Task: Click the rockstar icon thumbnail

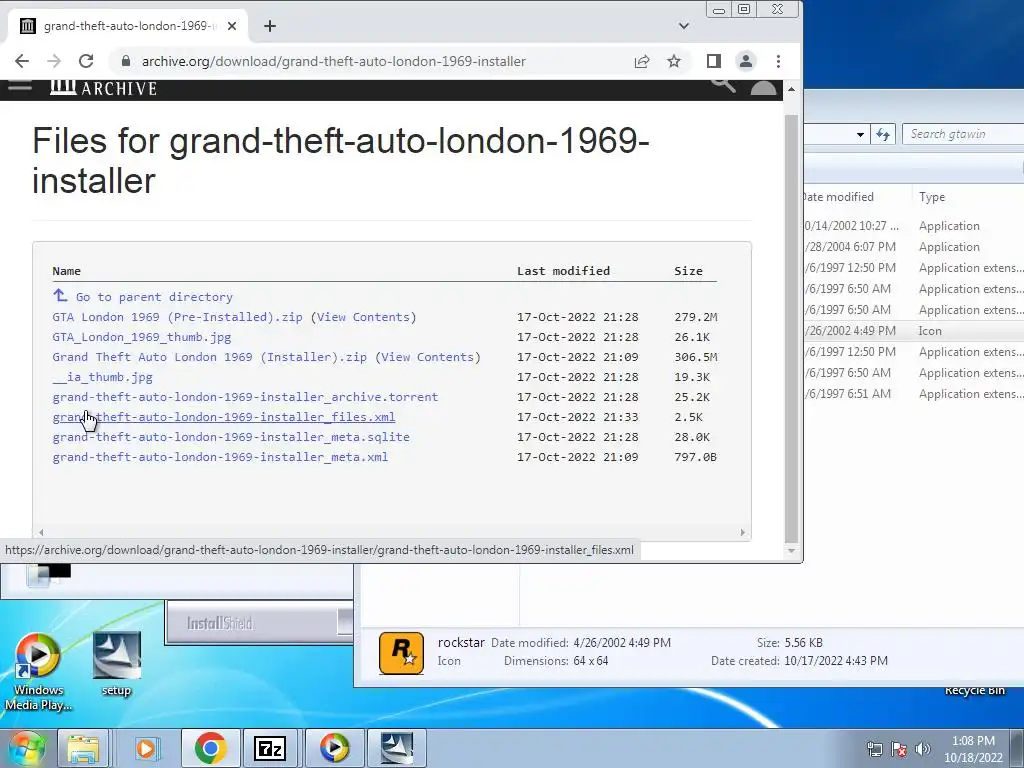Action: tap(401, 652)
